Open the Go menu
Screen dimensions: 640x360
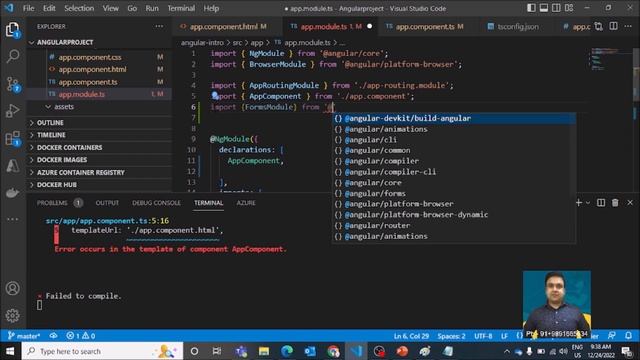pyautogui.click(x=132, y=8)
